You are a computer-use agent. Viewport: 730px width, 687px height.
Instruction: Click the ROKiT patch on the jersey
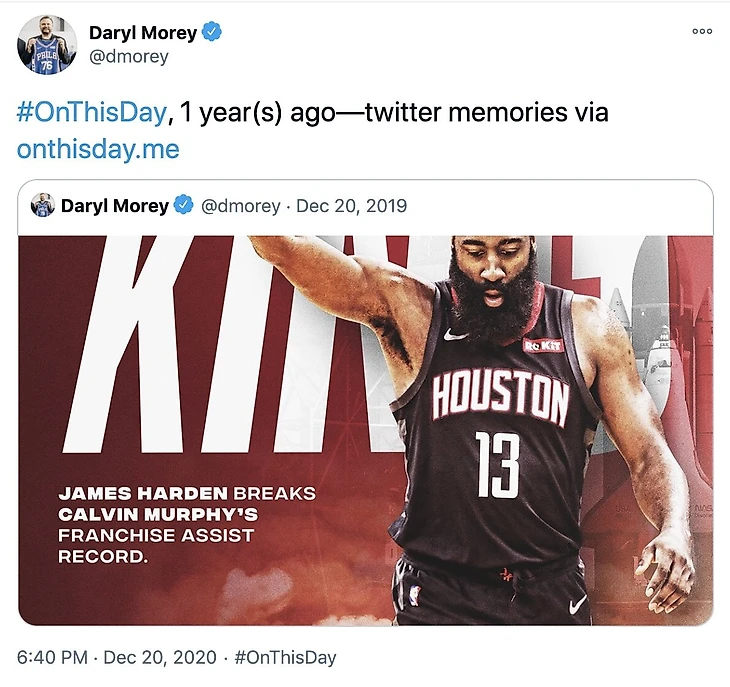[x=544, y=346]
